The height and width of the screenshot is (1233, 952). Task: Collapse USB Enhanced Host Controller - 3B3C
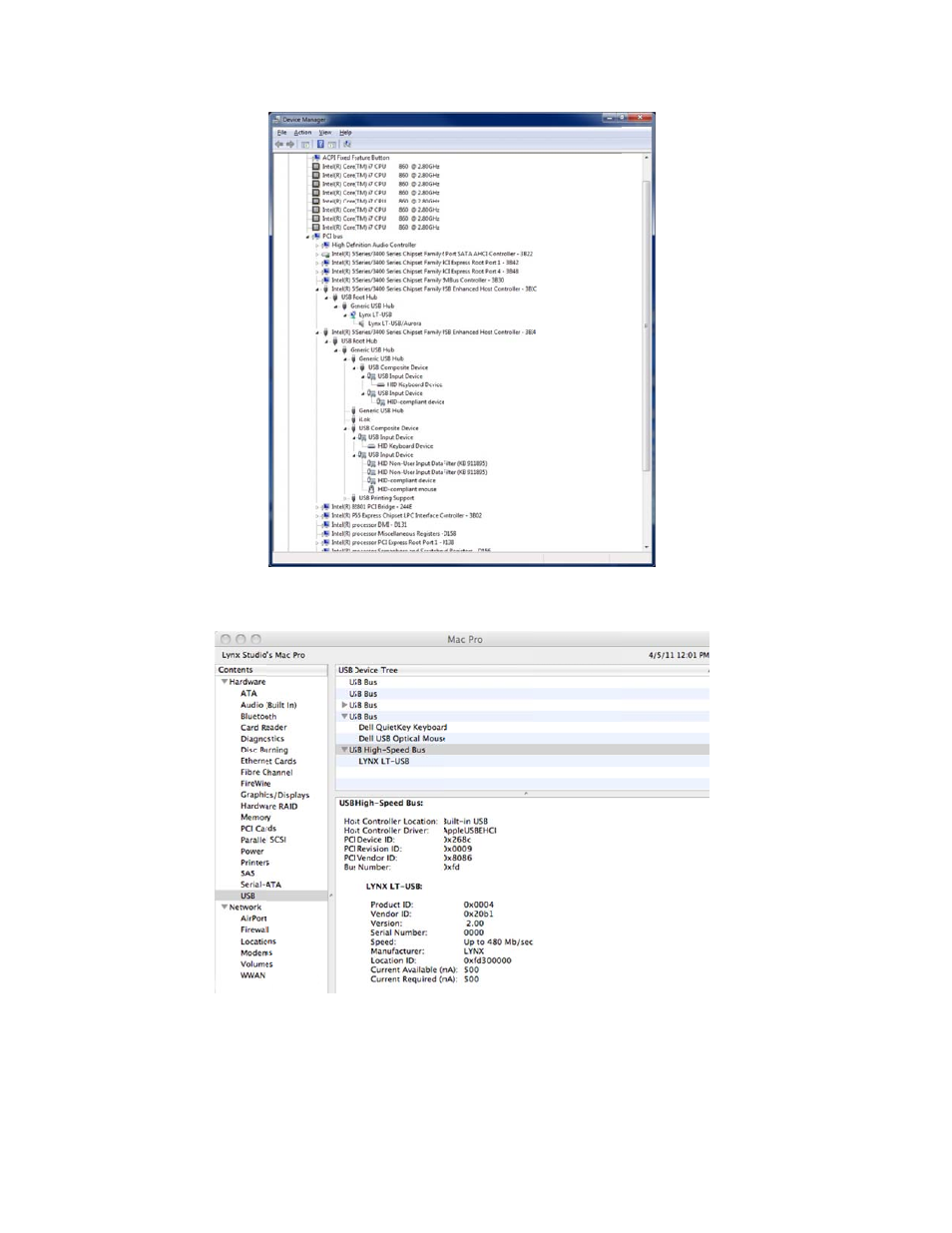click(x=317, y=289)
